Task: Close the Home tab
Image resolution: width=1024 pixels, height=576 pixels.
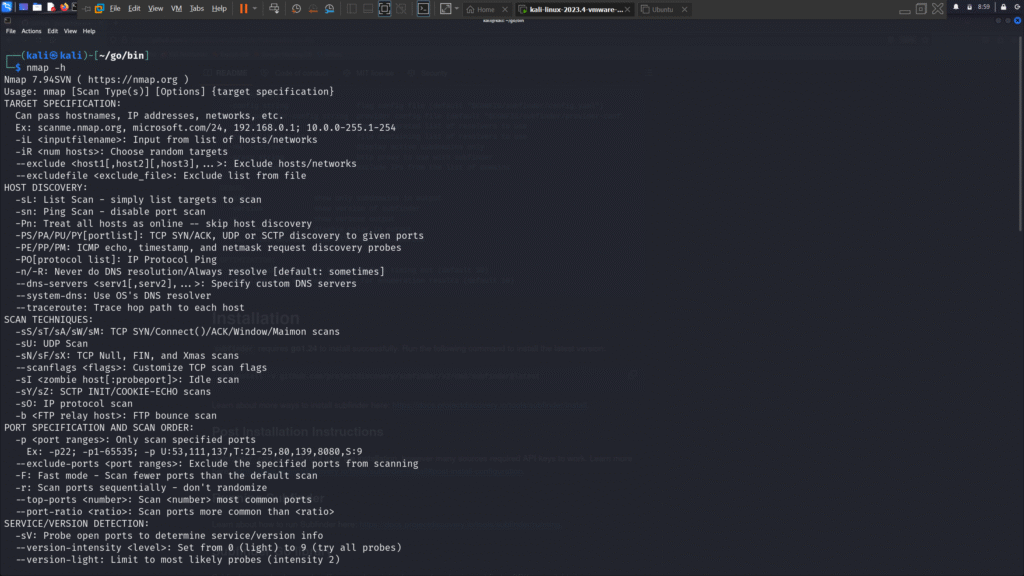Action: pos(505,10)
